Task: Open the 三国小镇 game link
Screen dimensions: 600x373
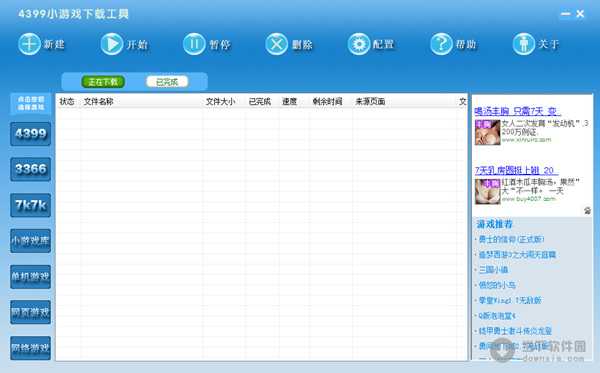Action: pyautogui.click(x=493, y=270)
